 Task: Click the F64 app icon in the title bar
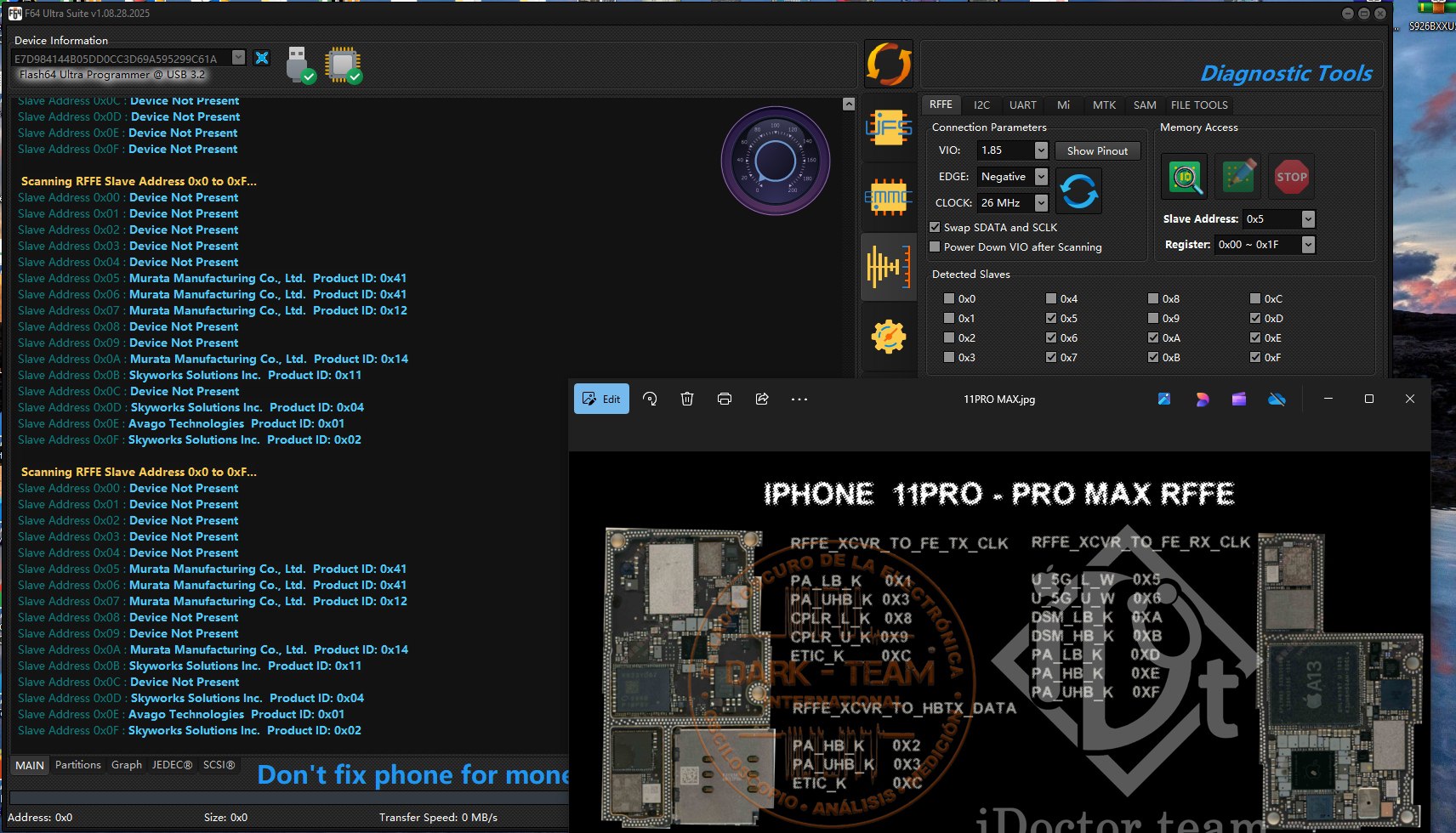(x=15, y=14)
